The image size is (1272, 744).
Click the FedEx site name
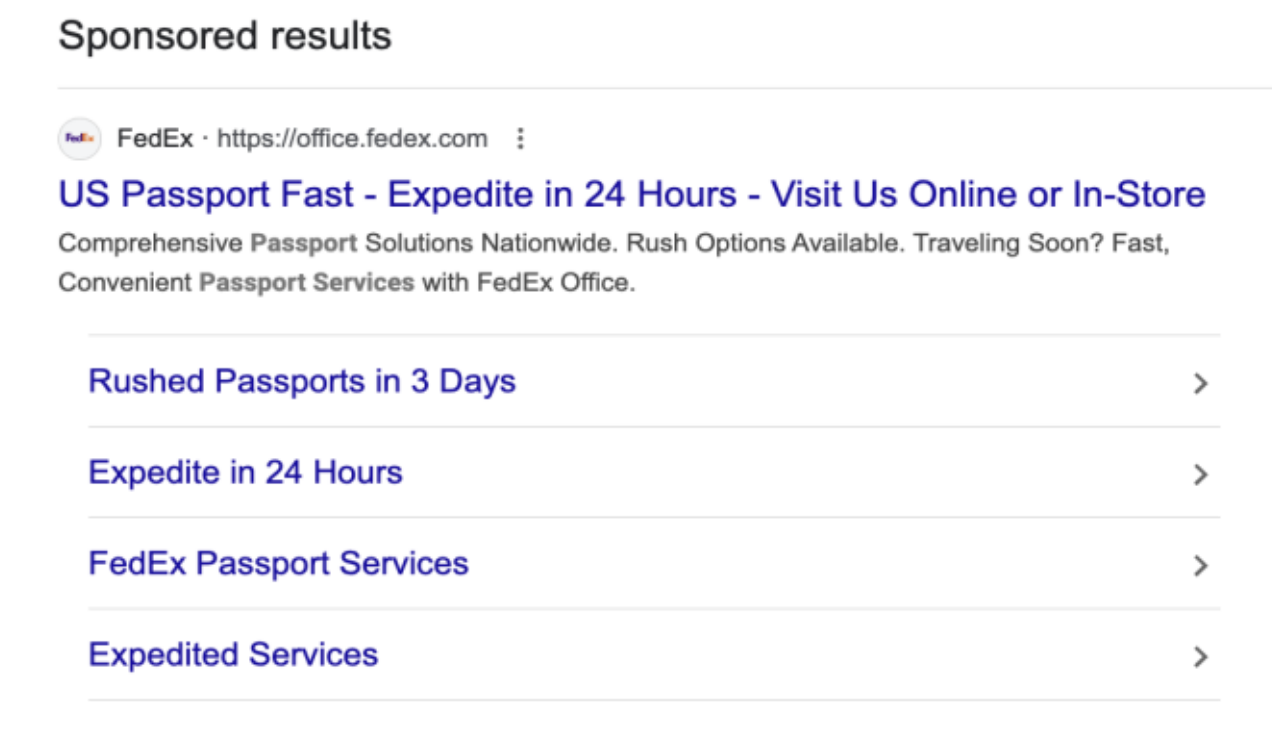tap(155, 139)
